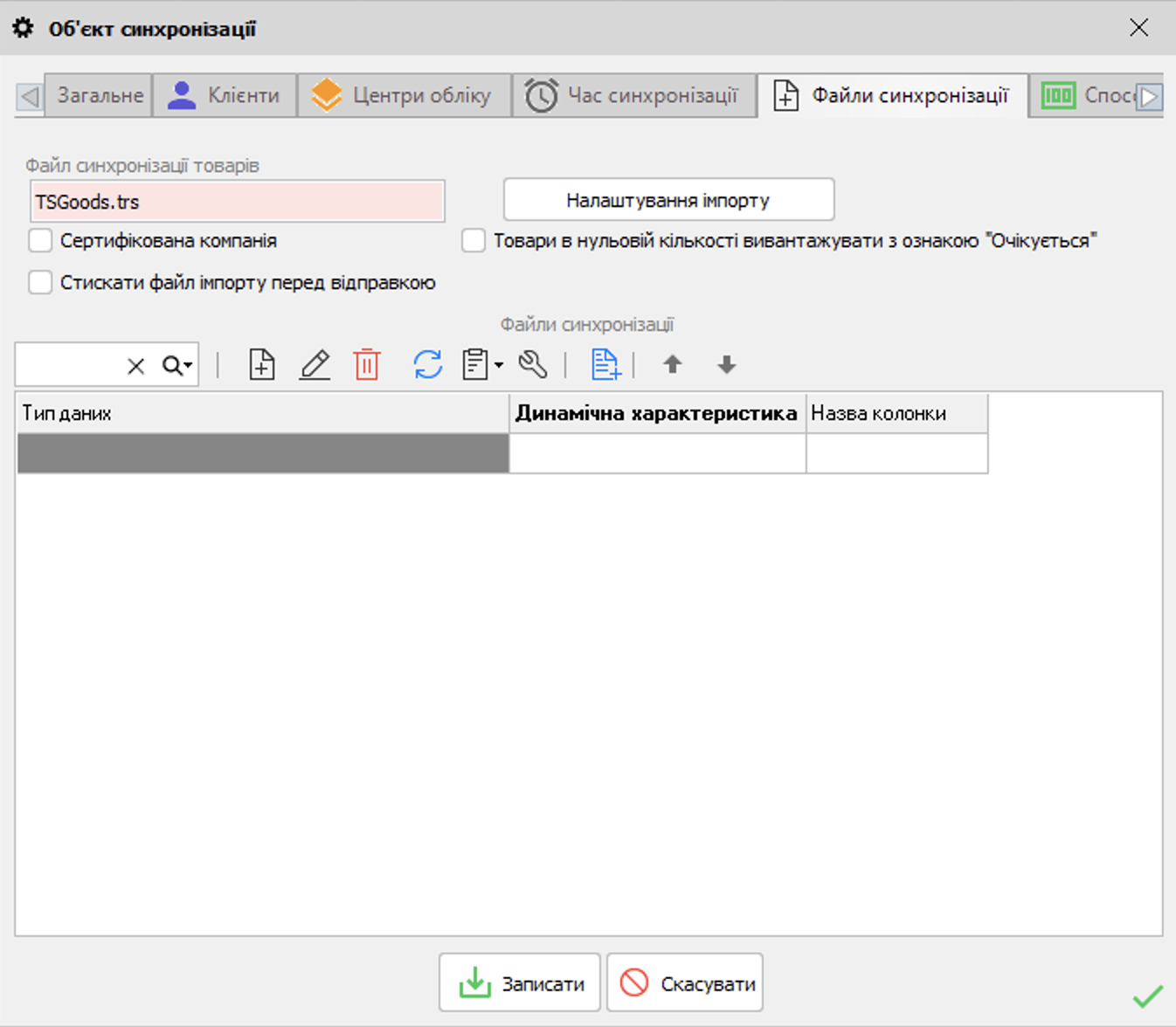Move row down with arrow icon

point(726,364)
